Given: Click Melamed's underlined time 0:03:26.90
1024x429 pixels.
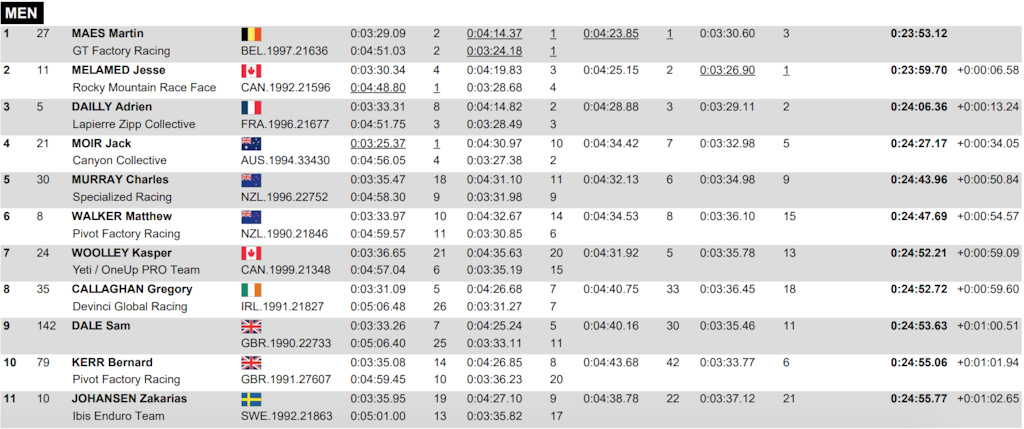Looking at the screenshot, I should (x=727, y=70).
